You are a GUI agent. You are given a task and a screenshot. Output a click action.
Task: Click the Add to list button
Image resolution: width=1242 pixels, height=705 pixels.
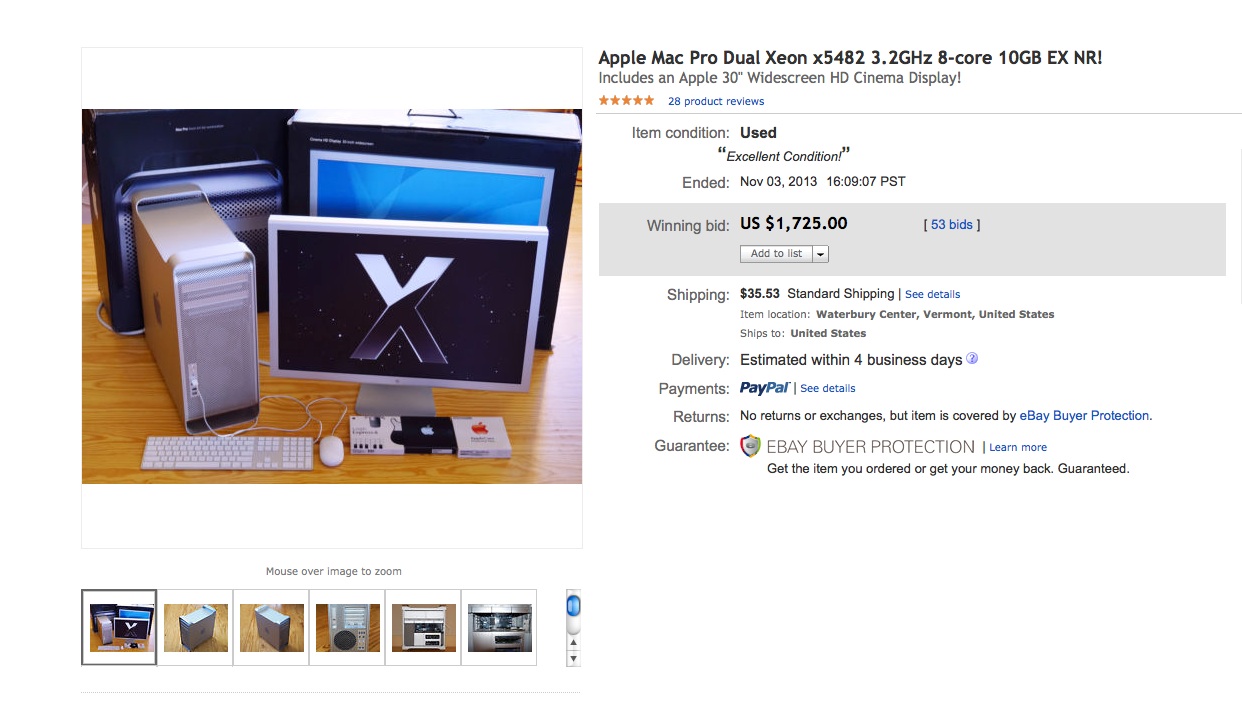(777, 254)
